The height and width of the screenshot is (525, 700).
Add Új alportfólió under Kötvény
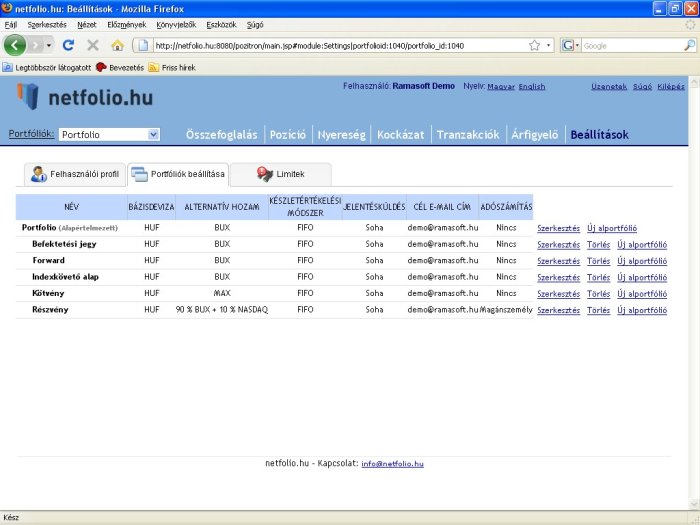coord(642,294)
